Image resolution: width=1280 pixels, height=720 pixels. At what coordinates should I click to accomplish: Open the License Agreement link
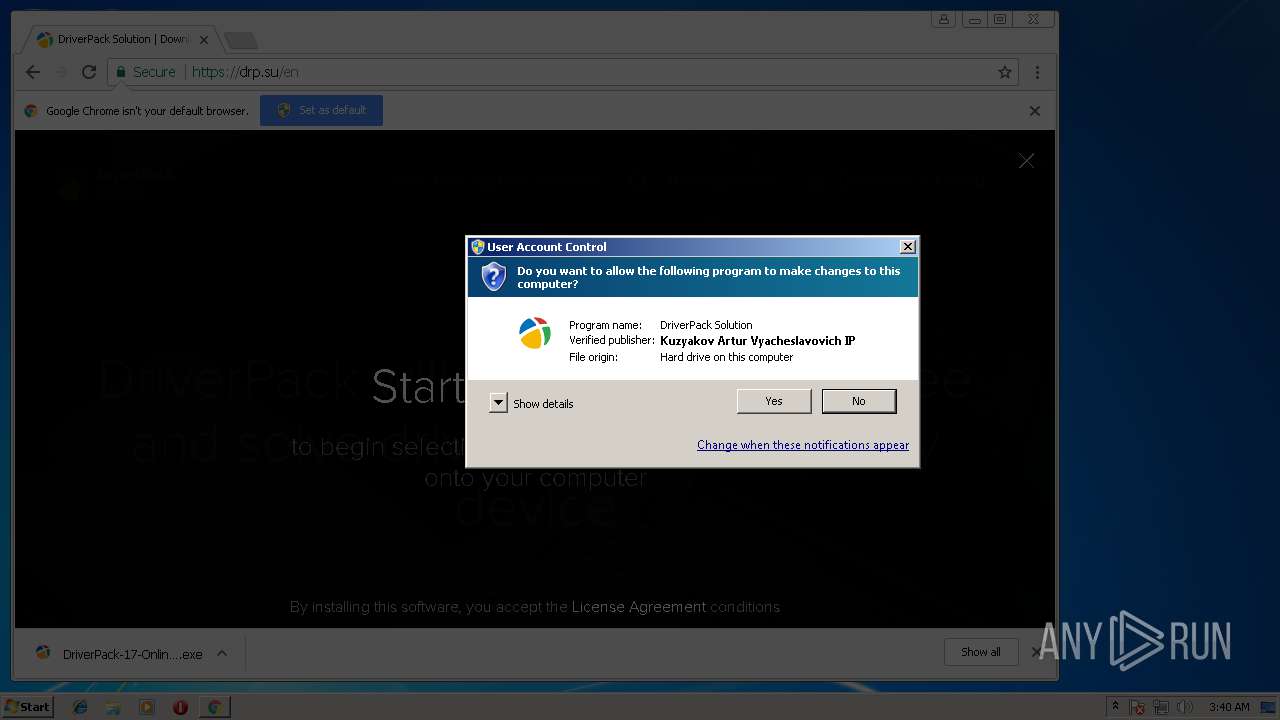click(638, 607)
